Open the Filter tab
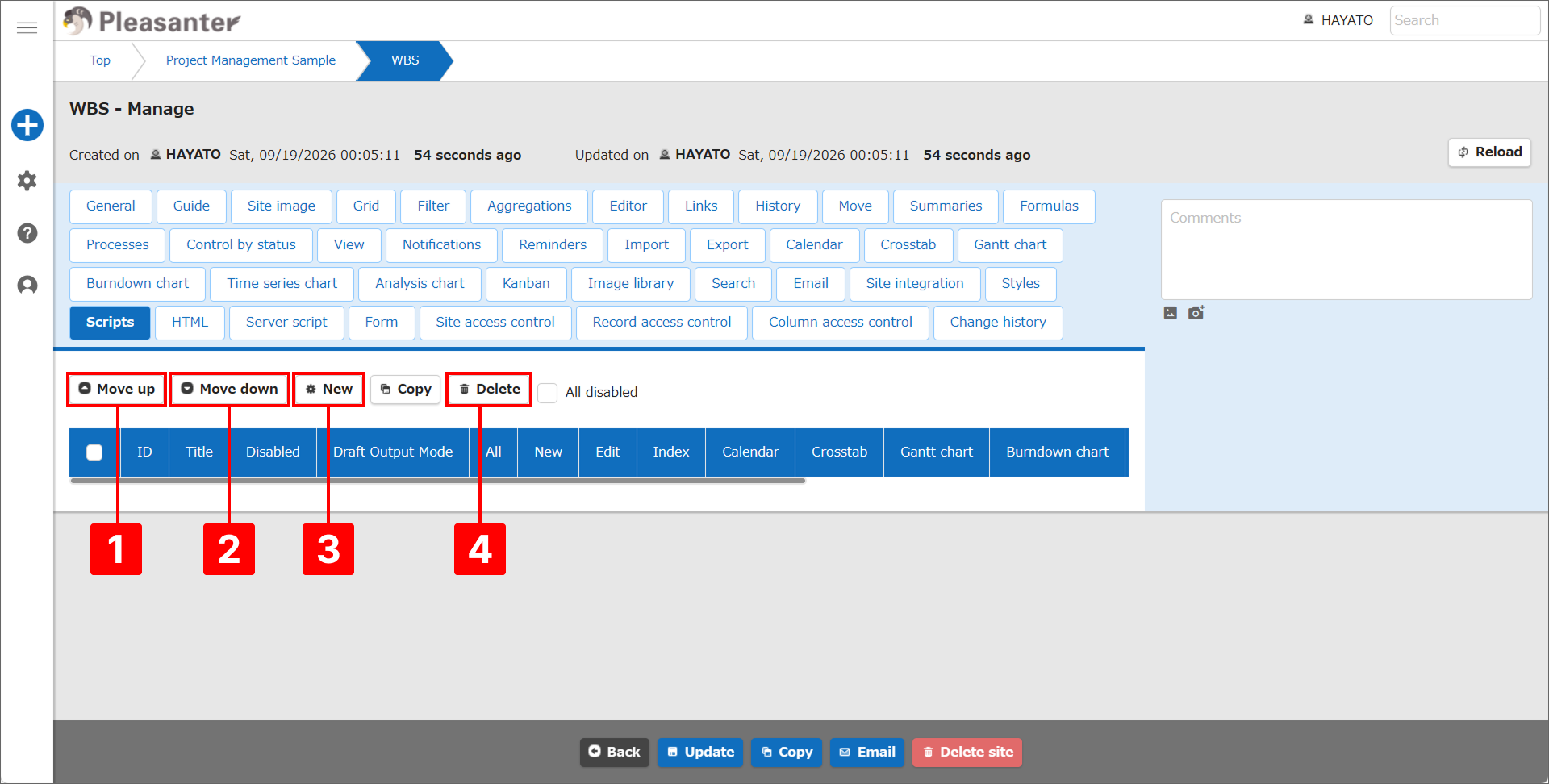1549x784 pixels. pos(433,206)
